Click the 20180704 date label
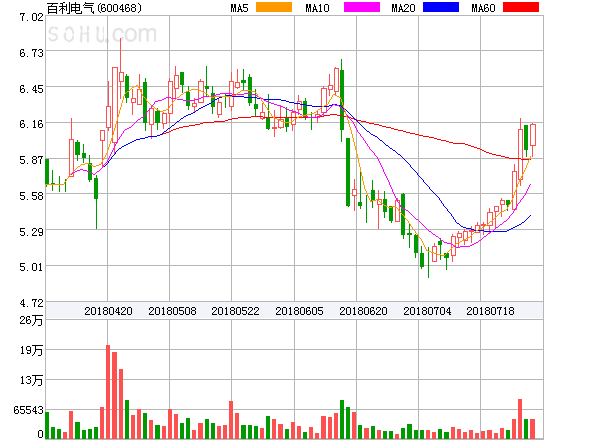Image resolution: width=600 pixels, height=440 pixels. [x=427, y=311]
